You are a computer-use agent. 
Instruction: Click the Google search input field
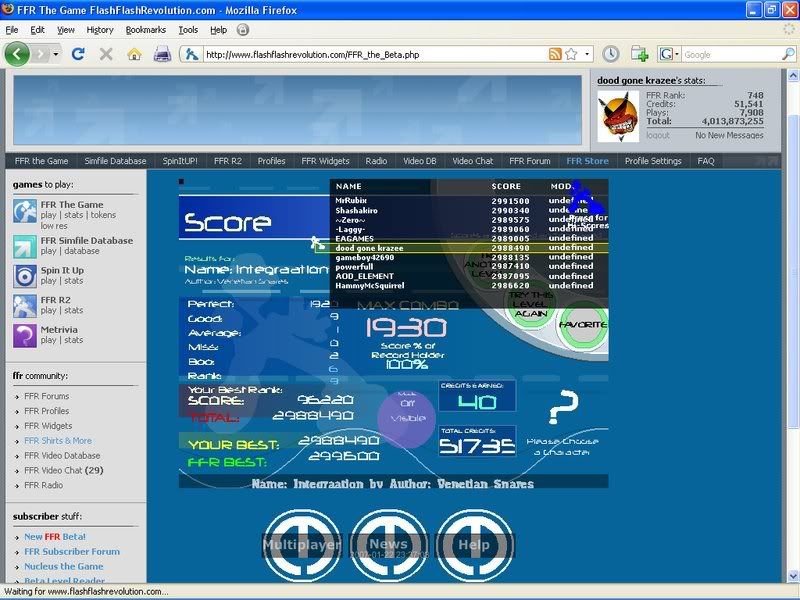725,54
